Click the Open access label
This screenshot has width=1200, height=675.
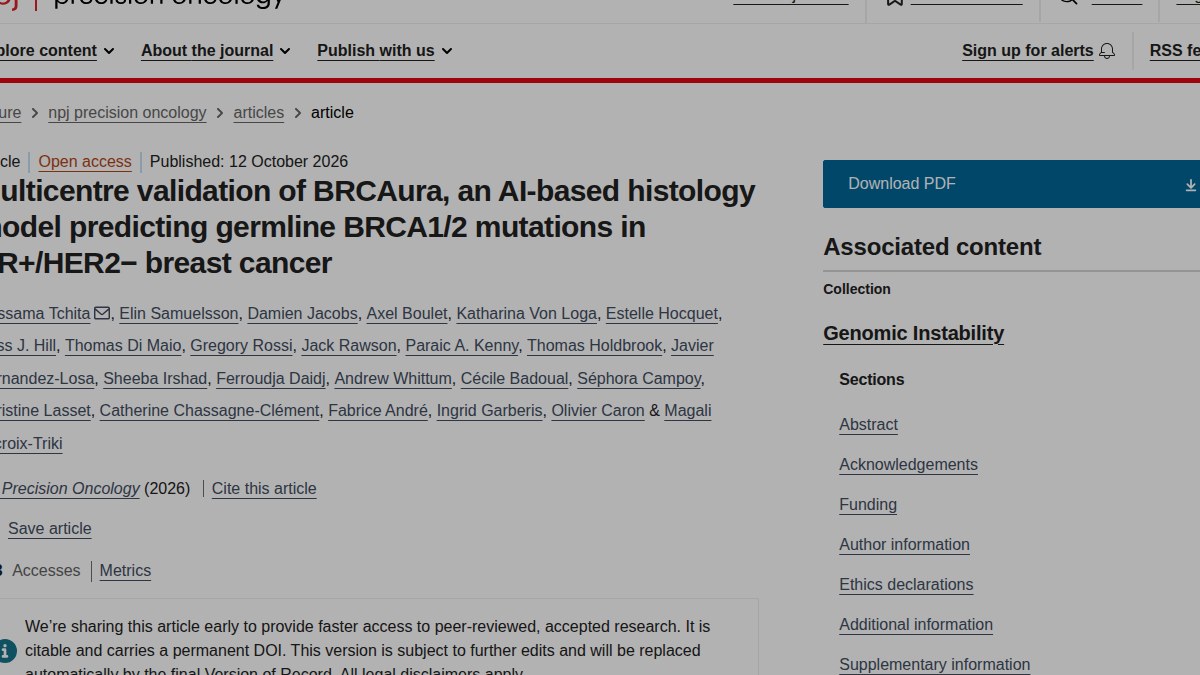pyautogui.click(x=85, y=161)
